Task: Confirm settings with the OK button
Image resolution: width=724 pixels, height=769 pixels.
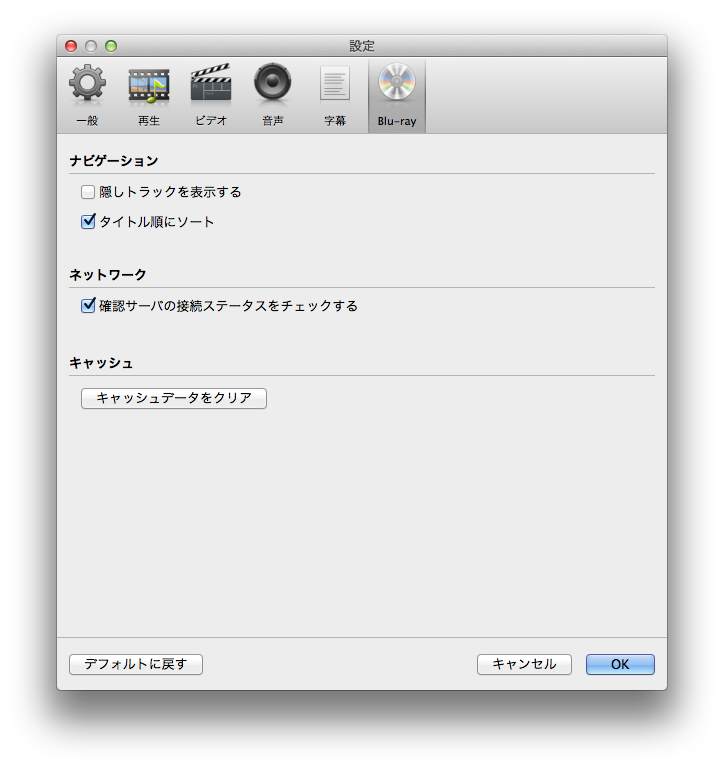Action: point(620,664)
